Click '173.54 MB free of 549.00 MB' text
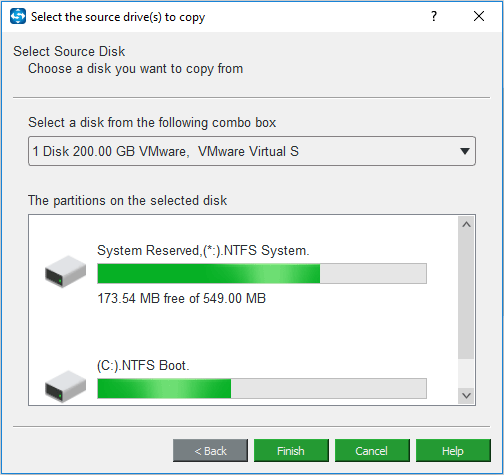This screenshot has height=475, width=504. 181,298
